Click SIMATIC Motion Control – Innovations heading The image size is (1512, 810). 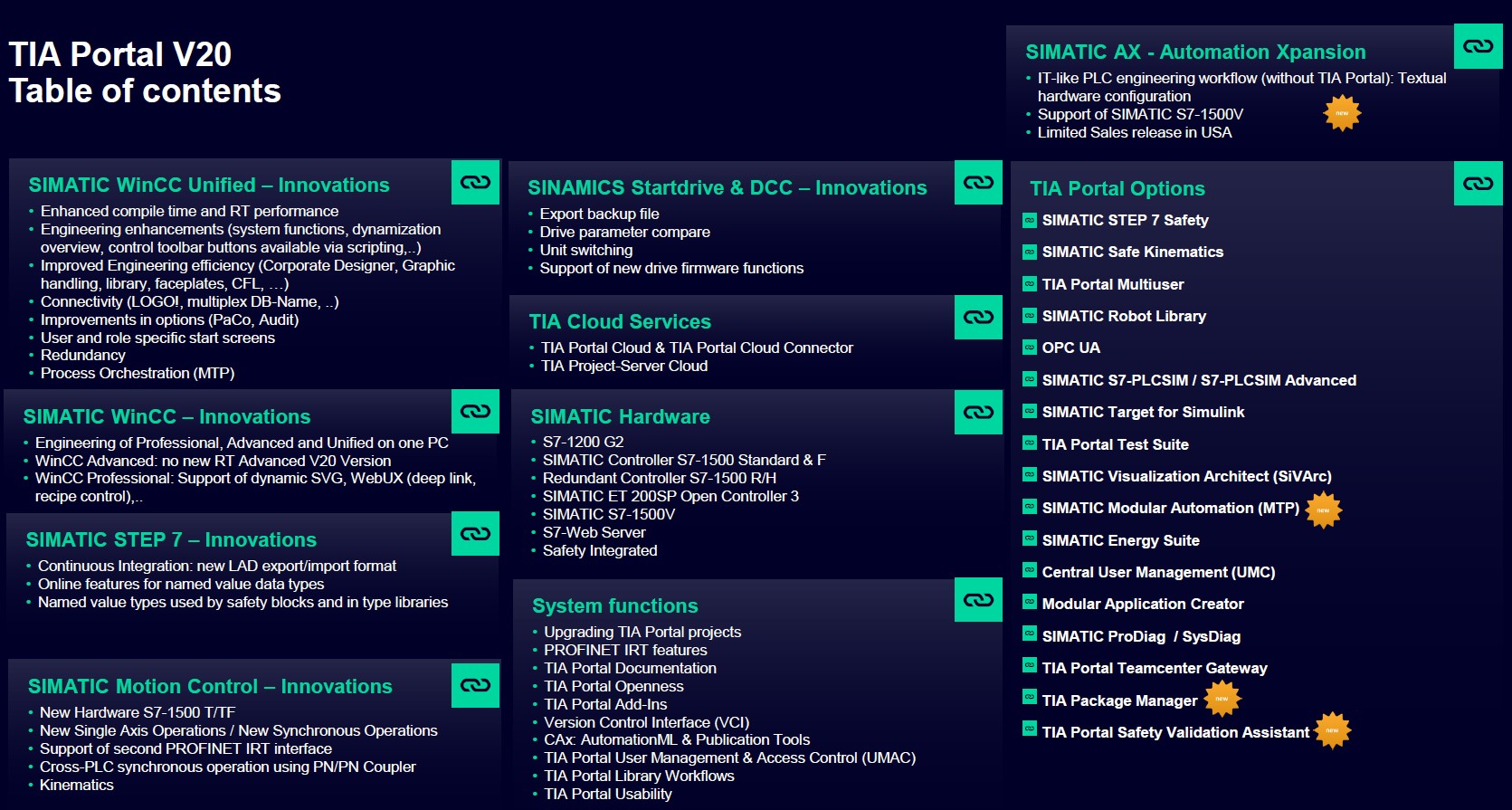coord(210,686)
